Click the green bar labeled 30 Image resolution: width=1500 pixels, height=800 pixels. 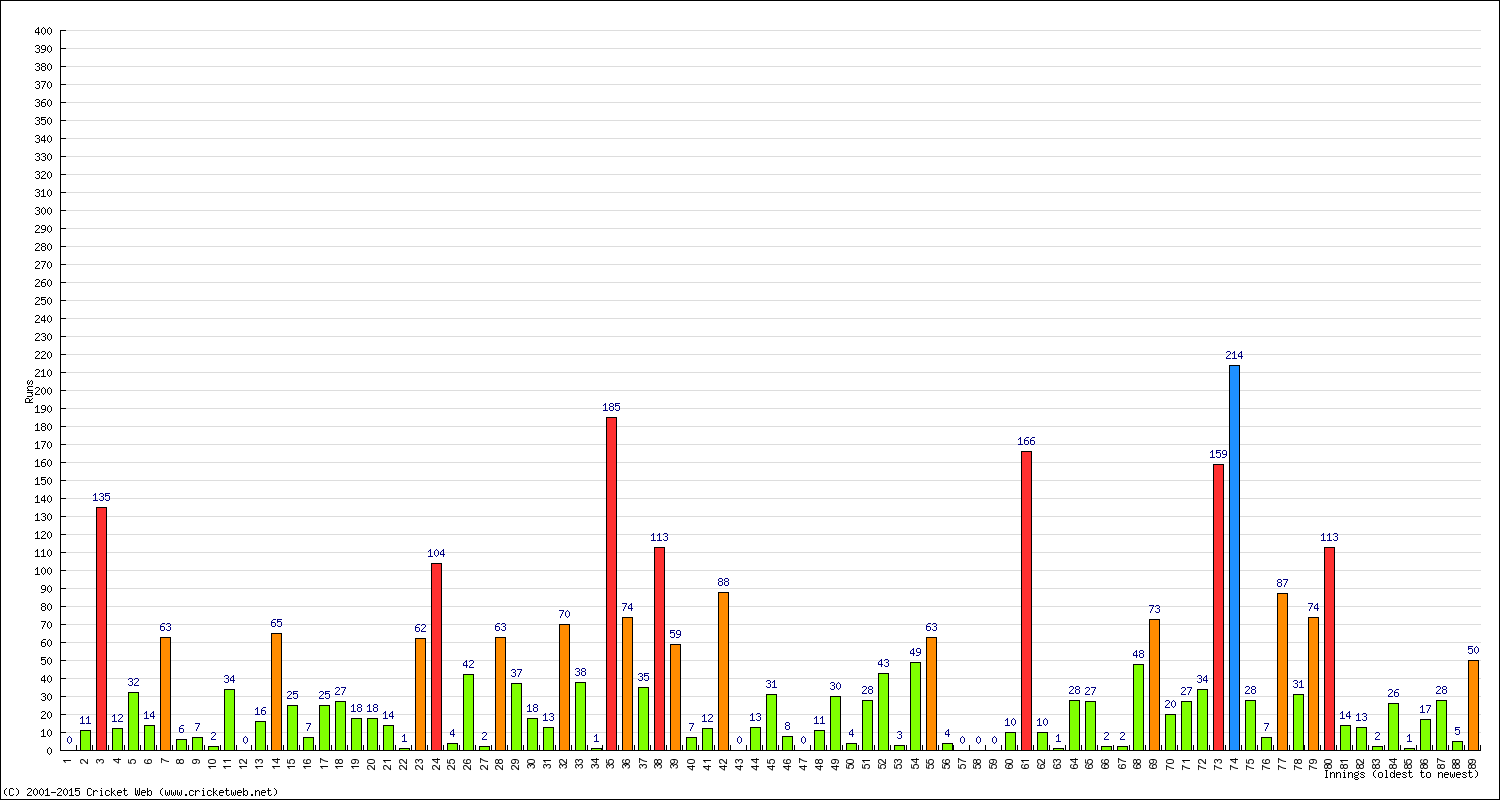(x=835, y=723)
